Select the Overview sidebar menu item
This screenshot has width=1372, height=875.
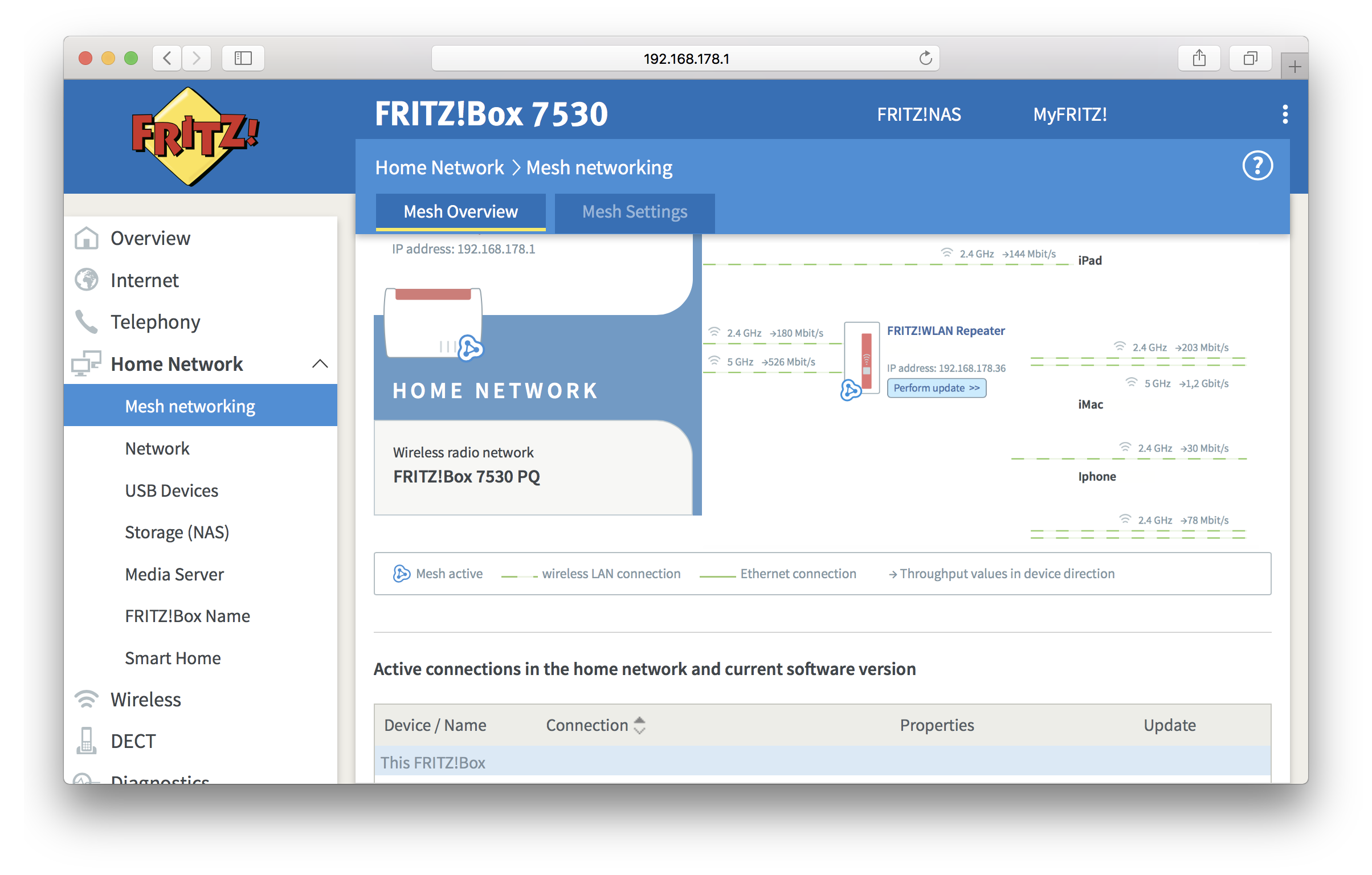[151, 238]
